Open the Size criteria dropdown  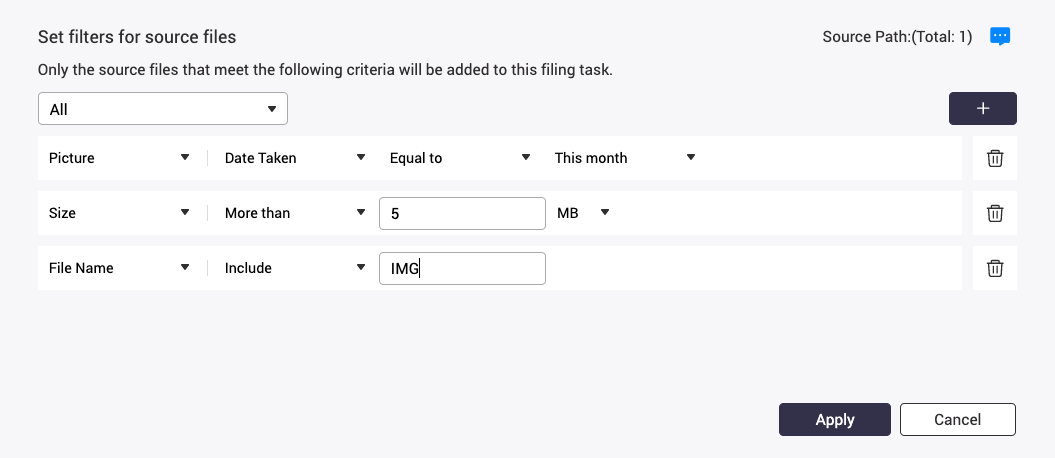[119, 213]
